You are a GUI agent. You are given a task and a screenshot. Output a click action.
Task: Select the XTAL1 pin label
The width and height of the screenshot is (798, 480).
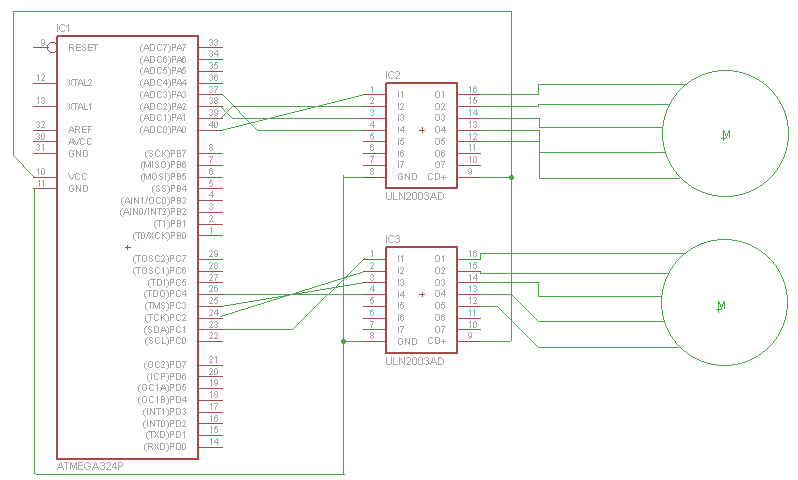pos(80,106)
